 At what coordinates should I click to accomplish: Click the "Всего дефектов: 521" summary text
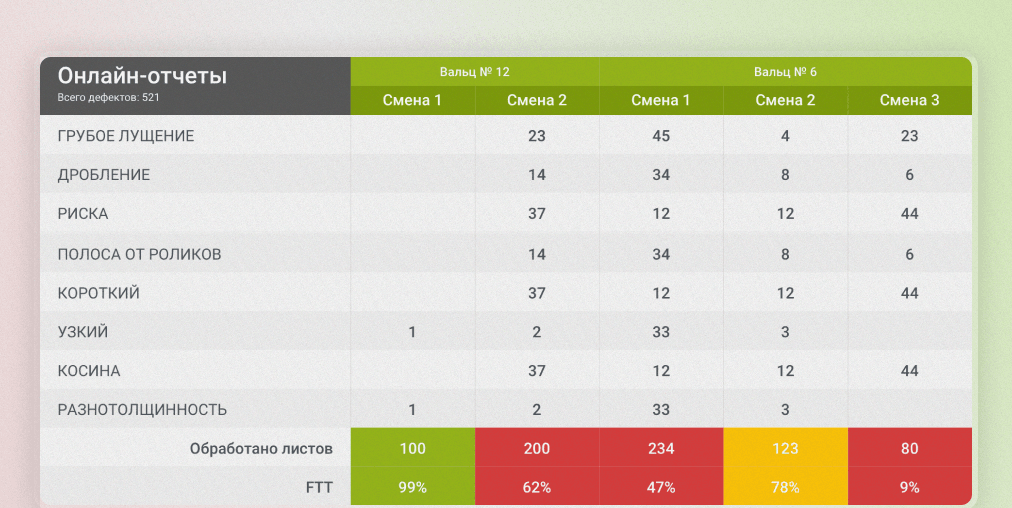[x=109, y=98]
